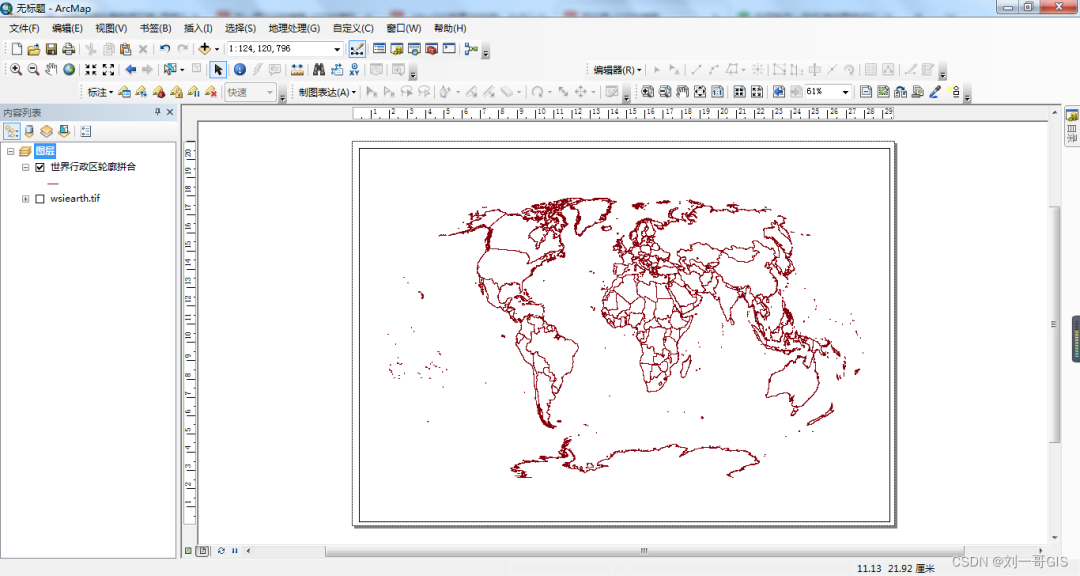Click the Add Data button
The height and width of the screenshot is (576, 1080).
[205, 49]
